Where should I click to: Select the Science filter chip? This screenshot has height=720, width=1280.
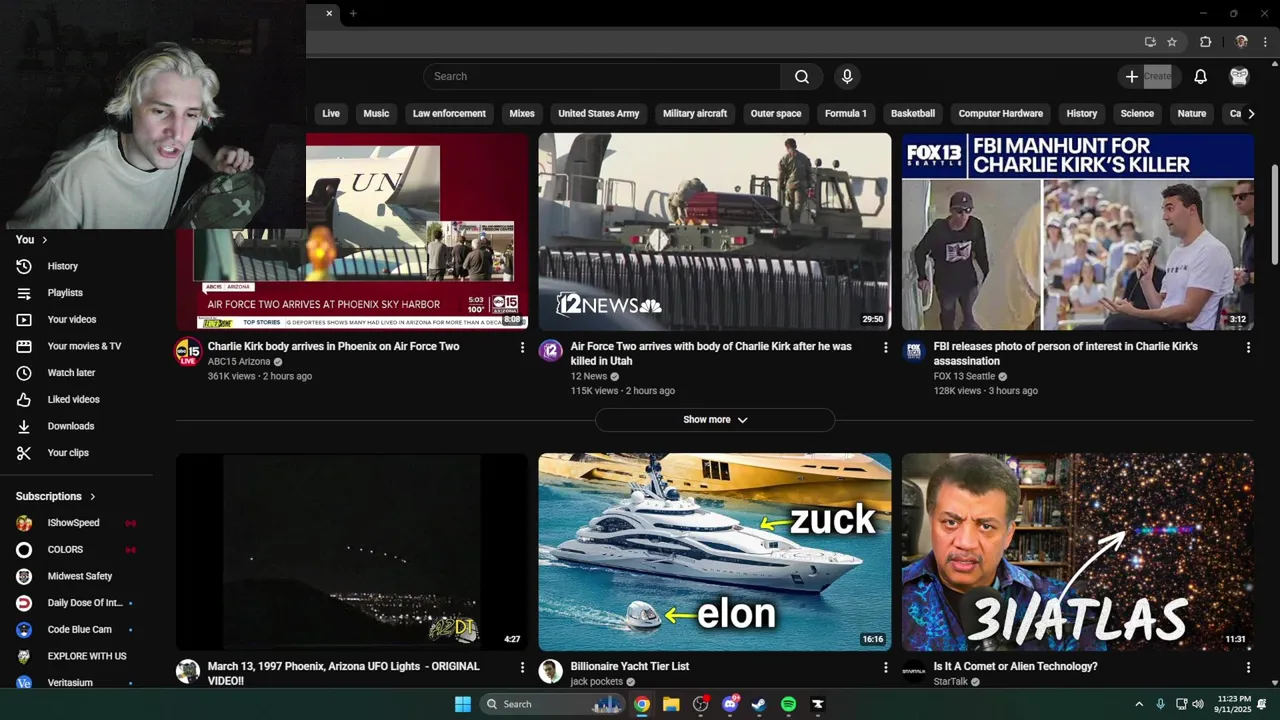1137,113
